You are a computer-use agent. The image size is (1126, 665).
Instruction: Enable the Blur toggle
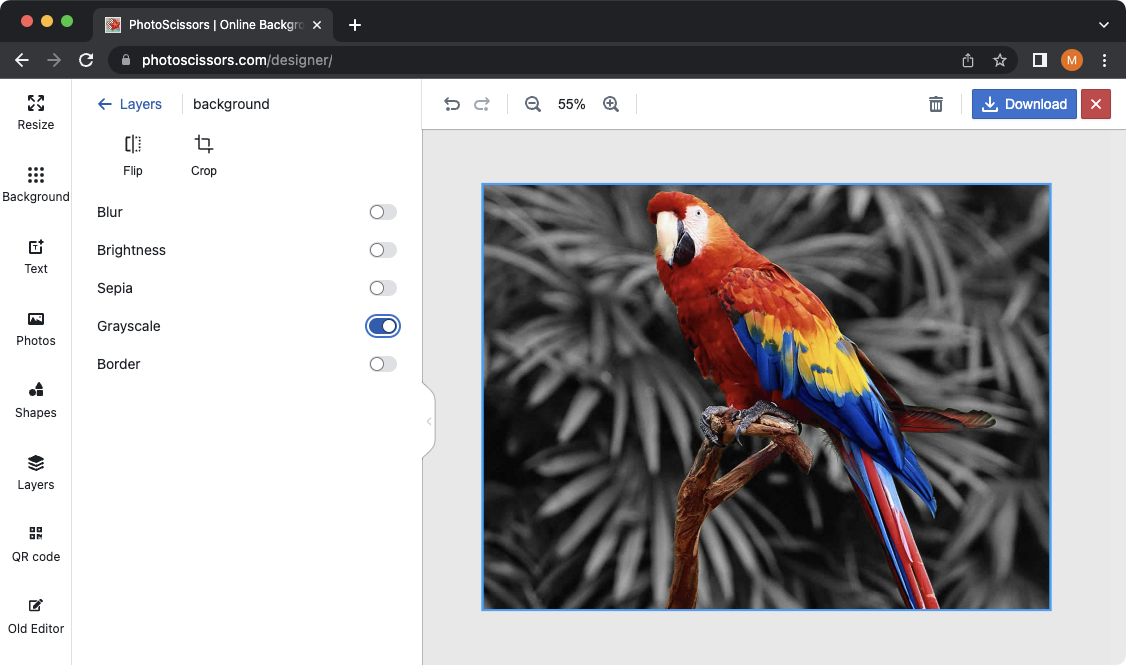pos(383,212)
